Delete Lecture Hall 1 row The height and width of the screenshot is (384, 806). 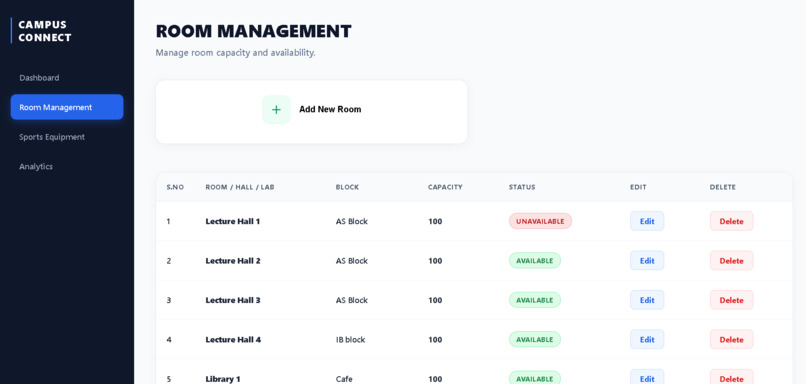(731, 221)
